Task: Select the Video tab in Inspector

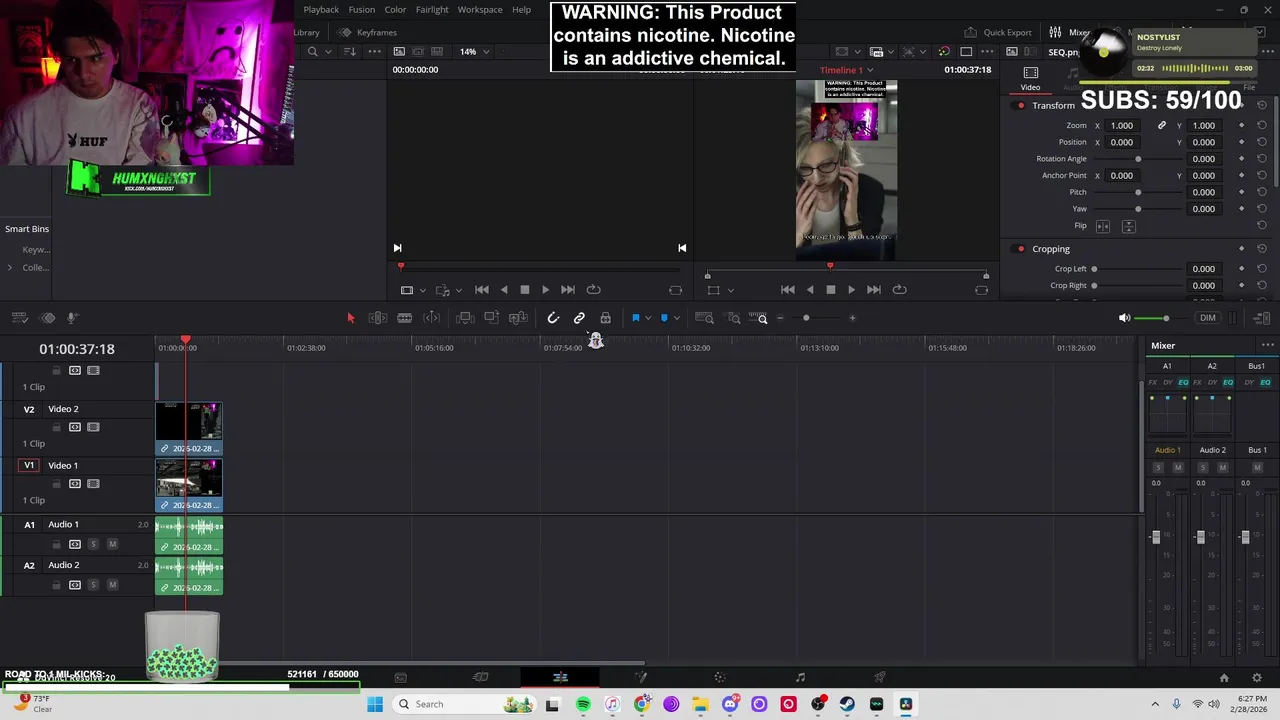Action: 1030,79
